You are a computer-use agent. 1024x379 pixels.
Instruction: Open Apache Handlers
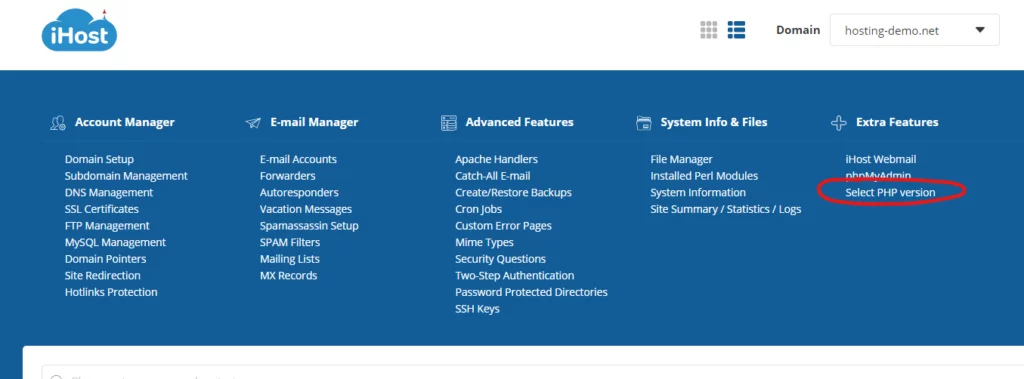(496, 159)
